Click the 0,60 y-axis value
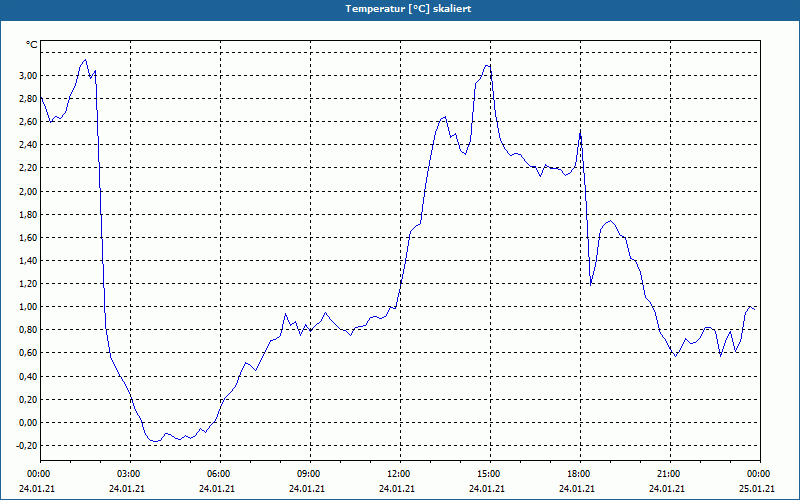The image size is (800, 500). click(x=28, y=353)
